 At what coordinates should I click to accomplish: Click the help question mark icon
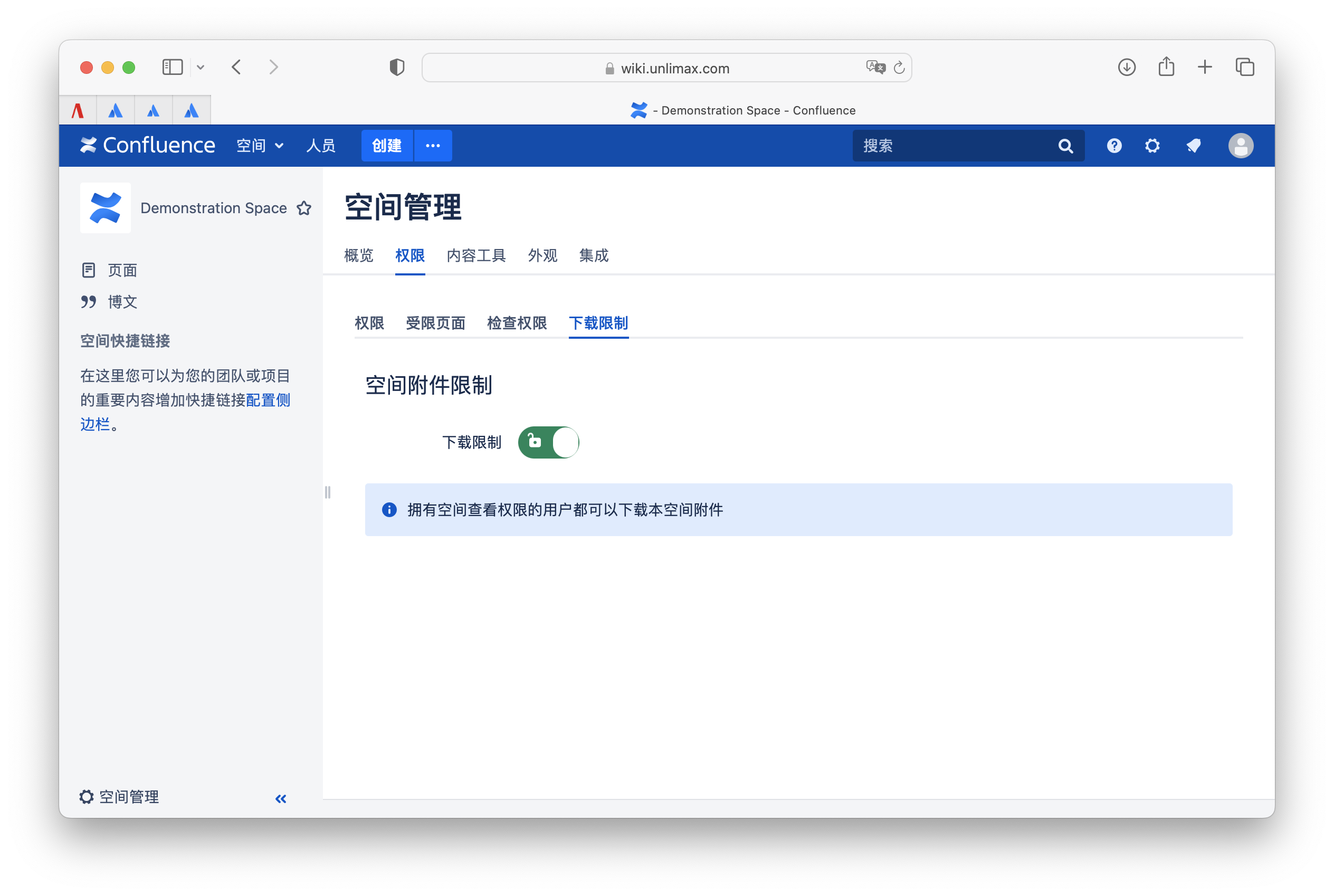(1113, 146)
